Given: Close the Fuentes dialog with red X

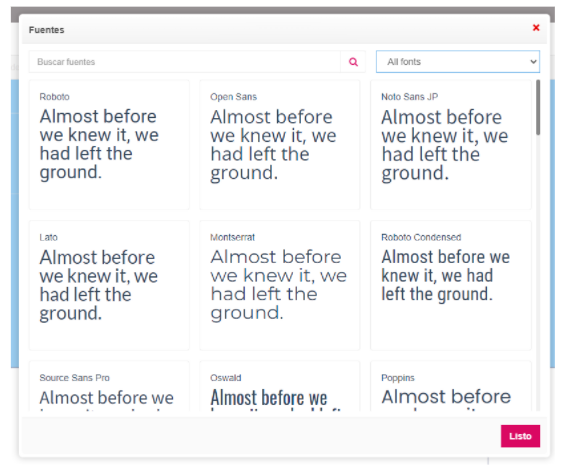Looking at the screenshot, I should 536,28.
